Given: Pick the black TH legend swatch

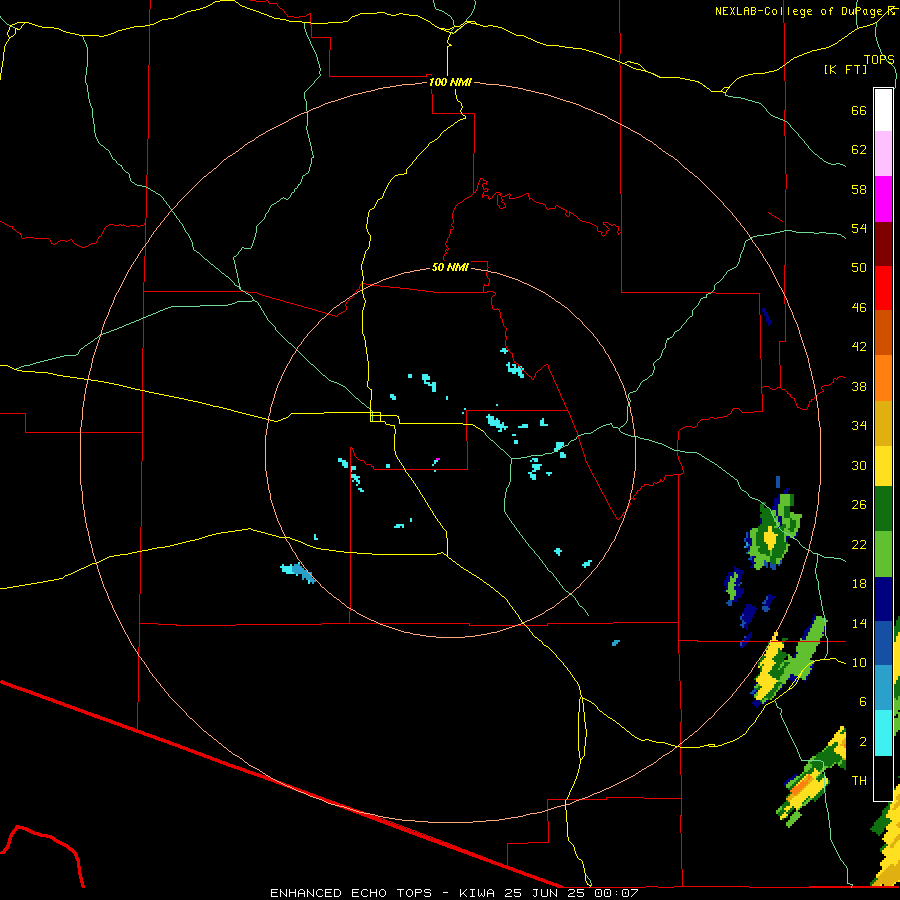Looking at the screenshot, I should (883, 777).
